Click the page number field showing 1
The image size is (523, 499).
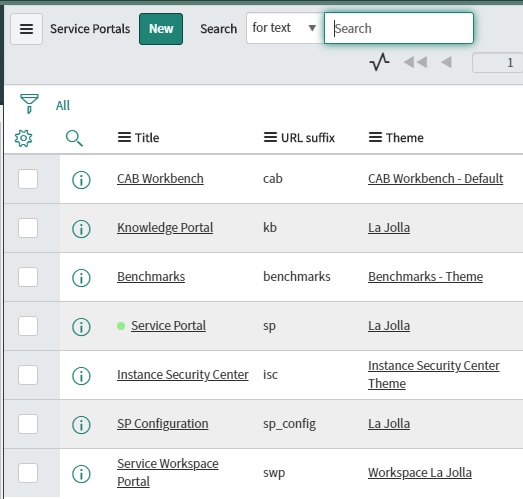tap(497, 62)
